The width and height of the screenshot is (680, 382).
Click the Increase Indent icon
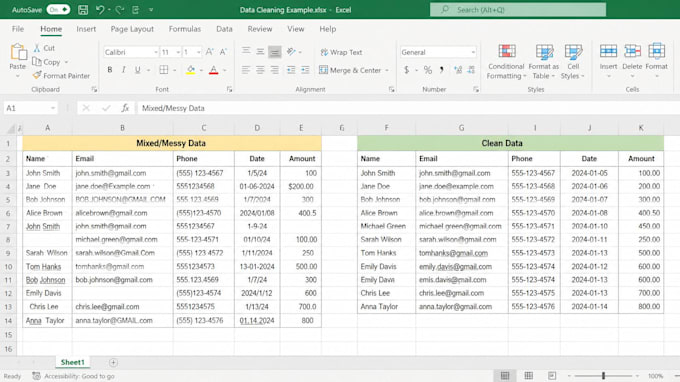coord(305,70)
